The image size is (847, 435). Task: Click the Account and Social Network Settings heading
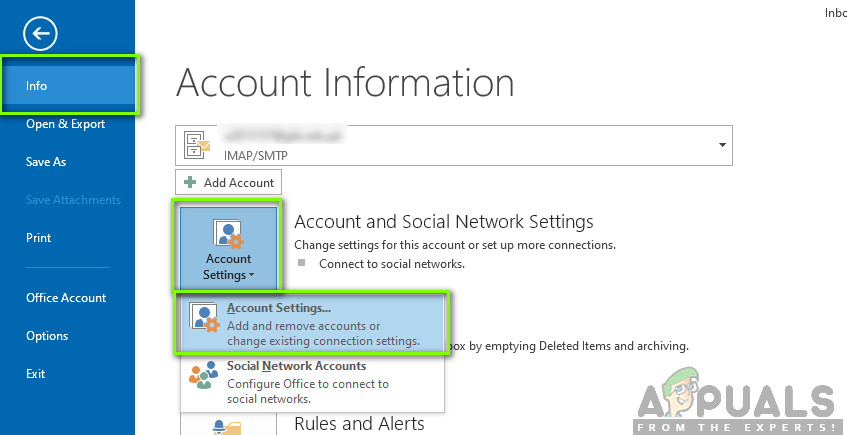(x=443, y=222)
